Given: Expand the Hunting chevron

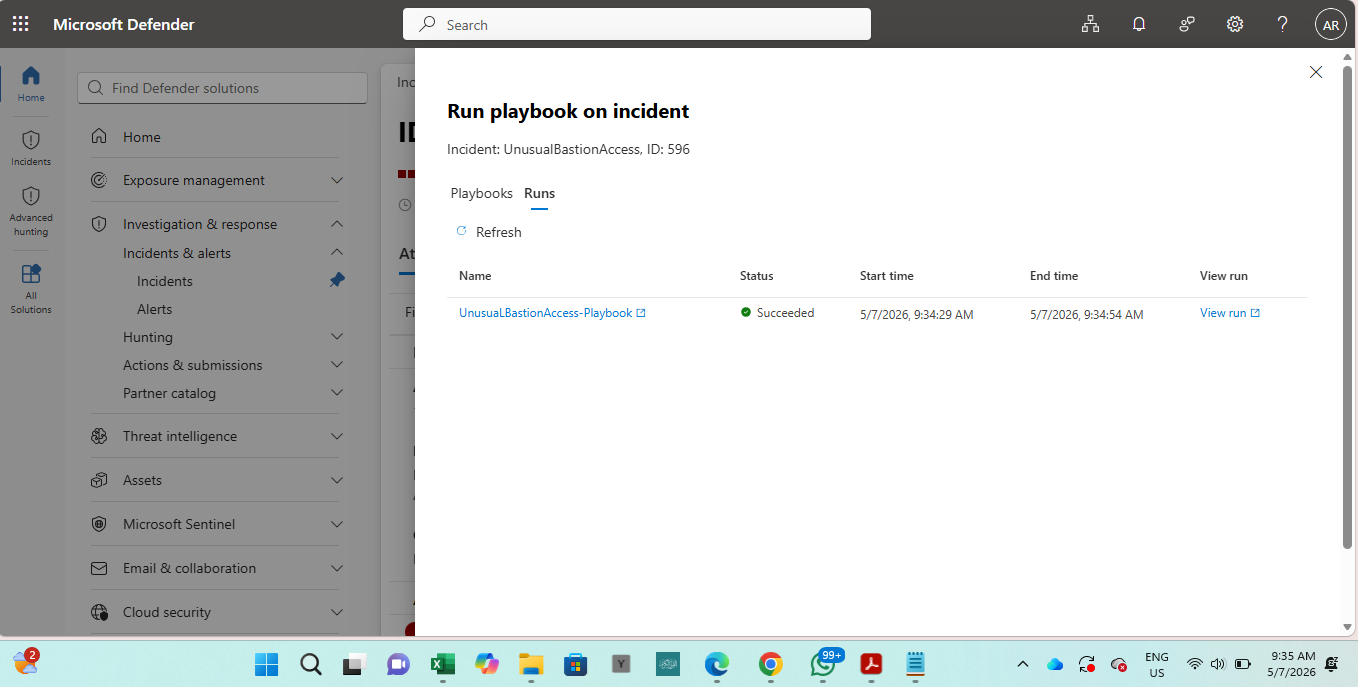Looking at the screenshot, I should [x=337, y=337].
